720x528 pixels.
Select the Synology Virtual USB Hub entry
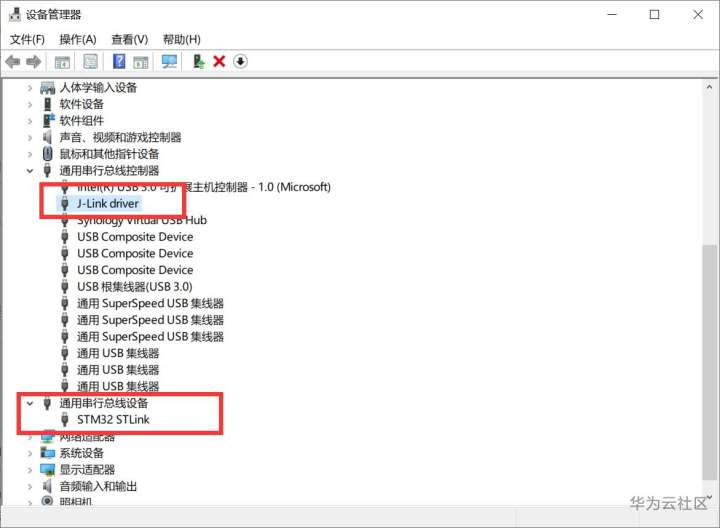pyautogui.click(x=142, y=220)
